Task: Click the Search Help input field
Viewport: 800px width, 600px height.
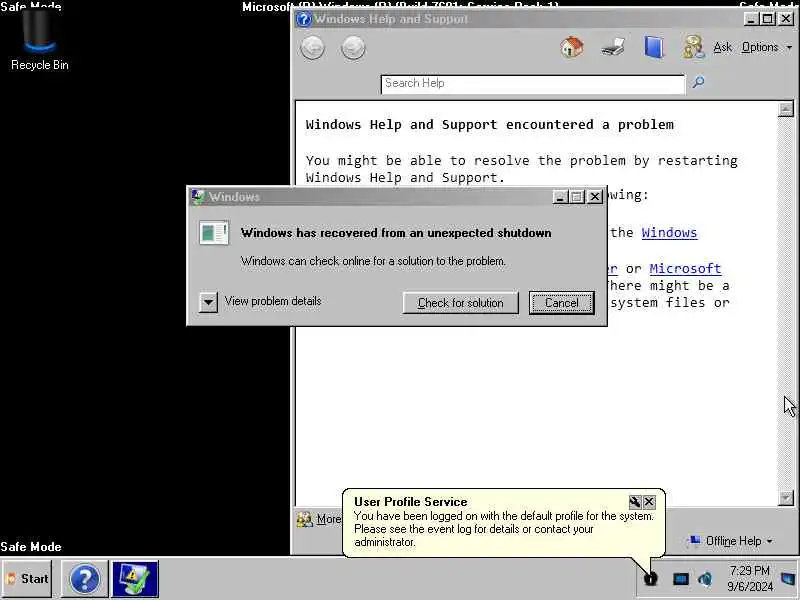Action: click(533, 84)
